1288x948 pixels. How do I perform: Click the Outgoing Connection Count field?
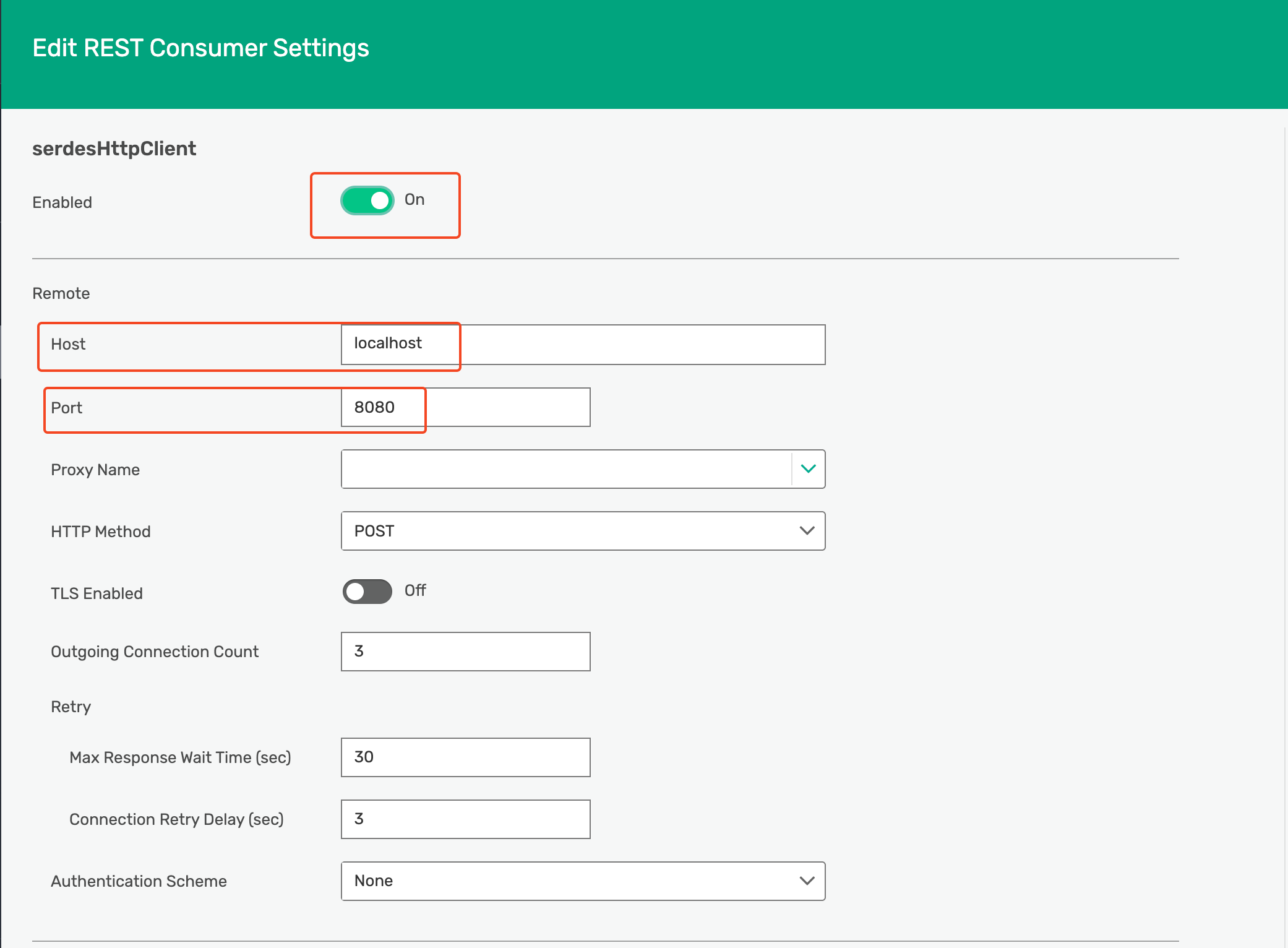pyautogui.click(x=465, y=652)
